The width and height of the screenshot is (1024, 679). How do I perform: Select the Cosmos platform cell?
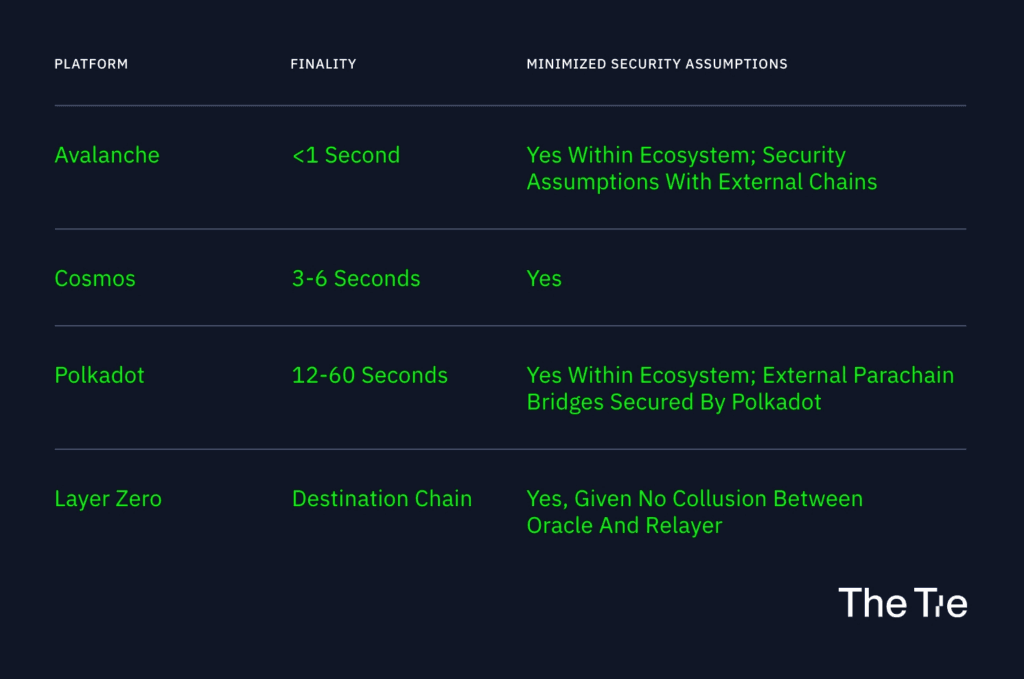coord(95,279)
